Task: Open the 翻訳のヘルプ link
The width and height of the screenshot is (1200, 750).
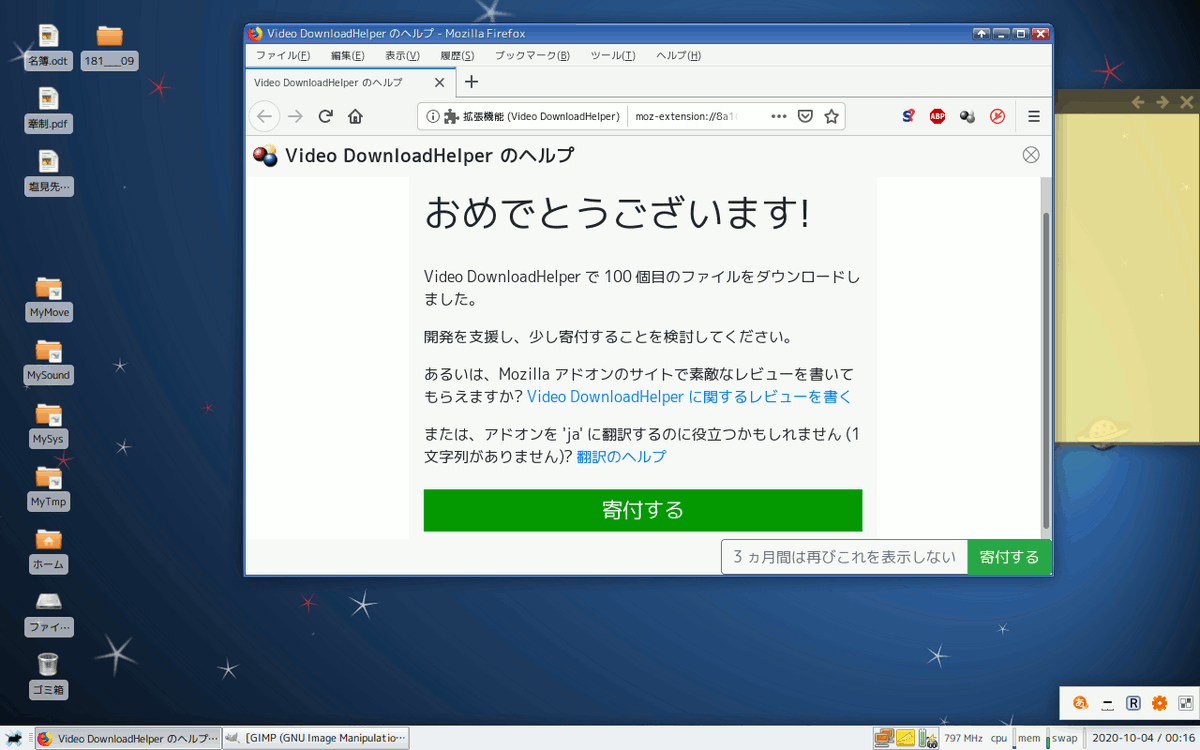Action: click(x=621, y=457)
